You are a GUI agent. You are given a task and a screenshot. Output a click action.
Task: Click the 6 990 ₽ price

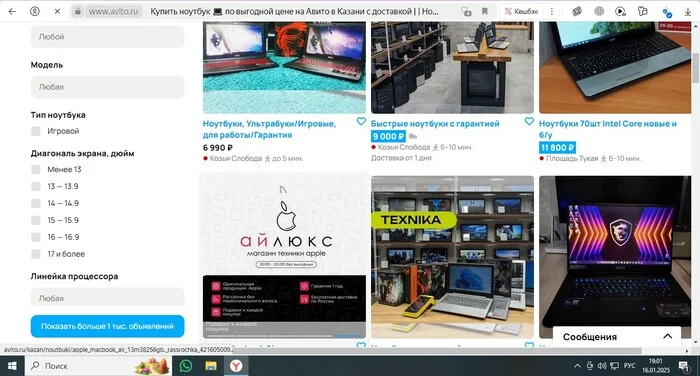[x=218, y=148]
